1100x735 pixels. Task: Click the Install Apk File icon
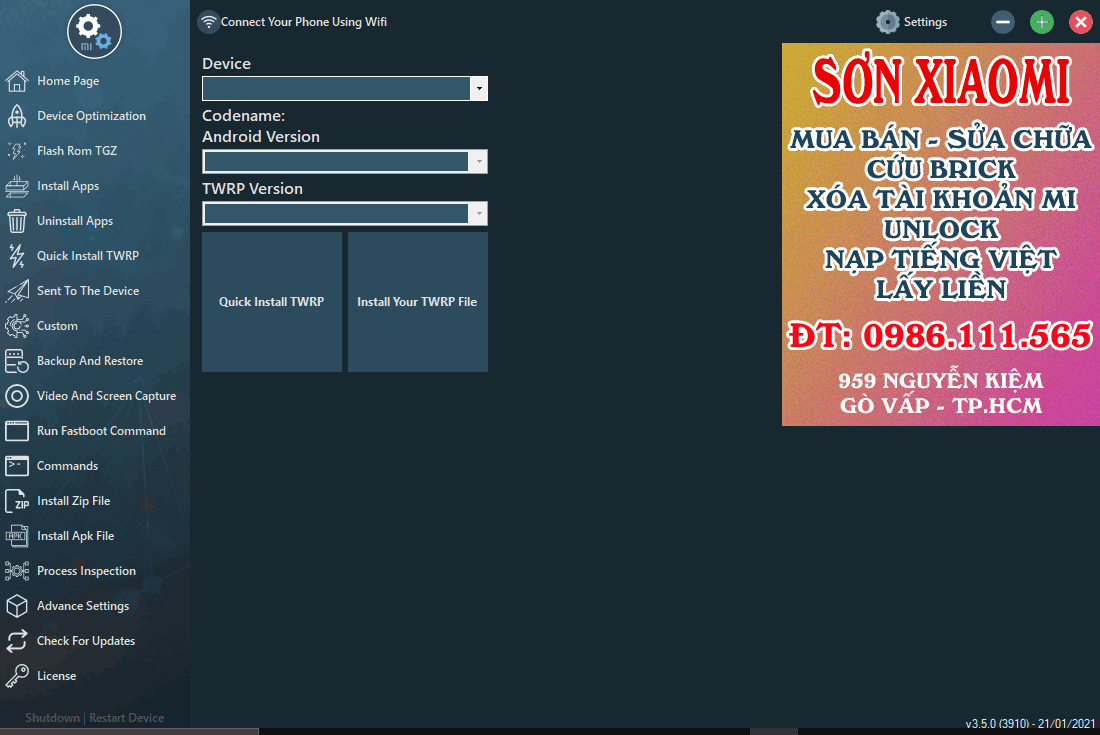click(17, 536)
